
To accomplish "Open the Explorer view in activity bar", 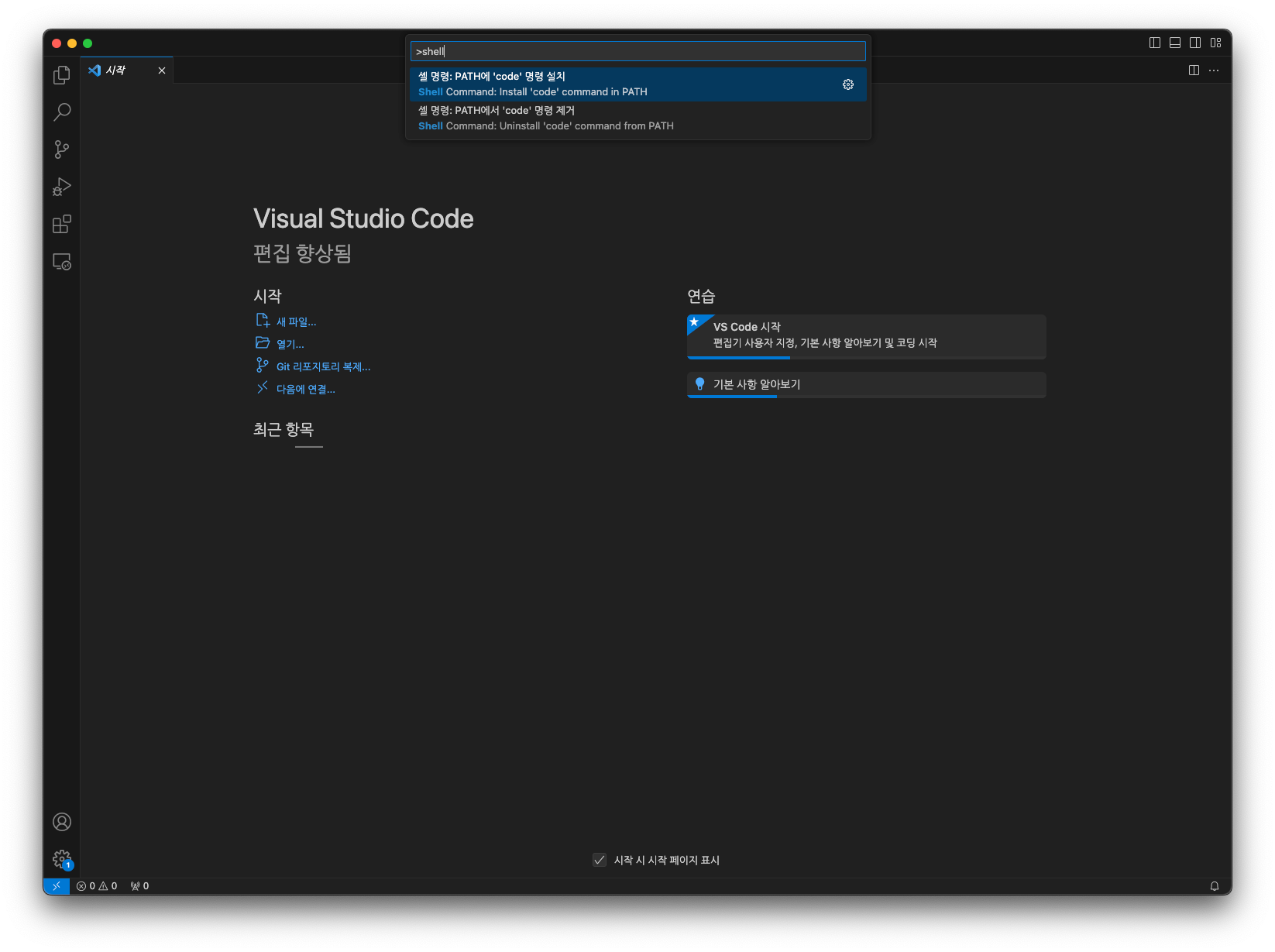I will 62,75.
